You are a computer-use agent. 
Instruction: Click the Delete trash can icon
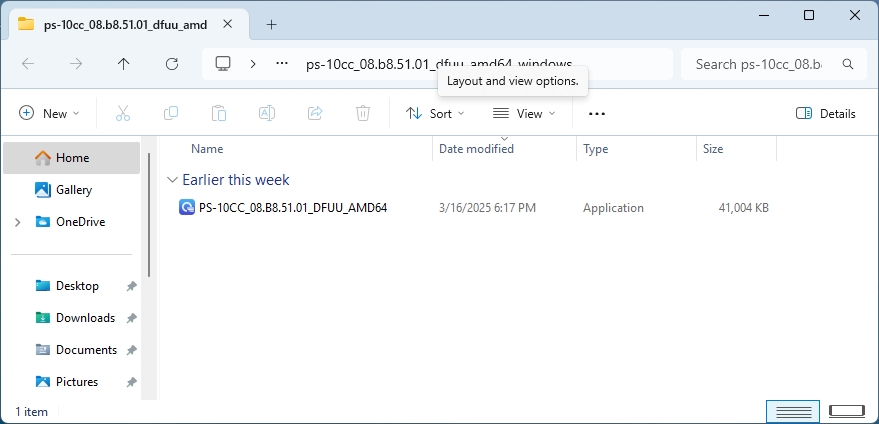[363, 113]
